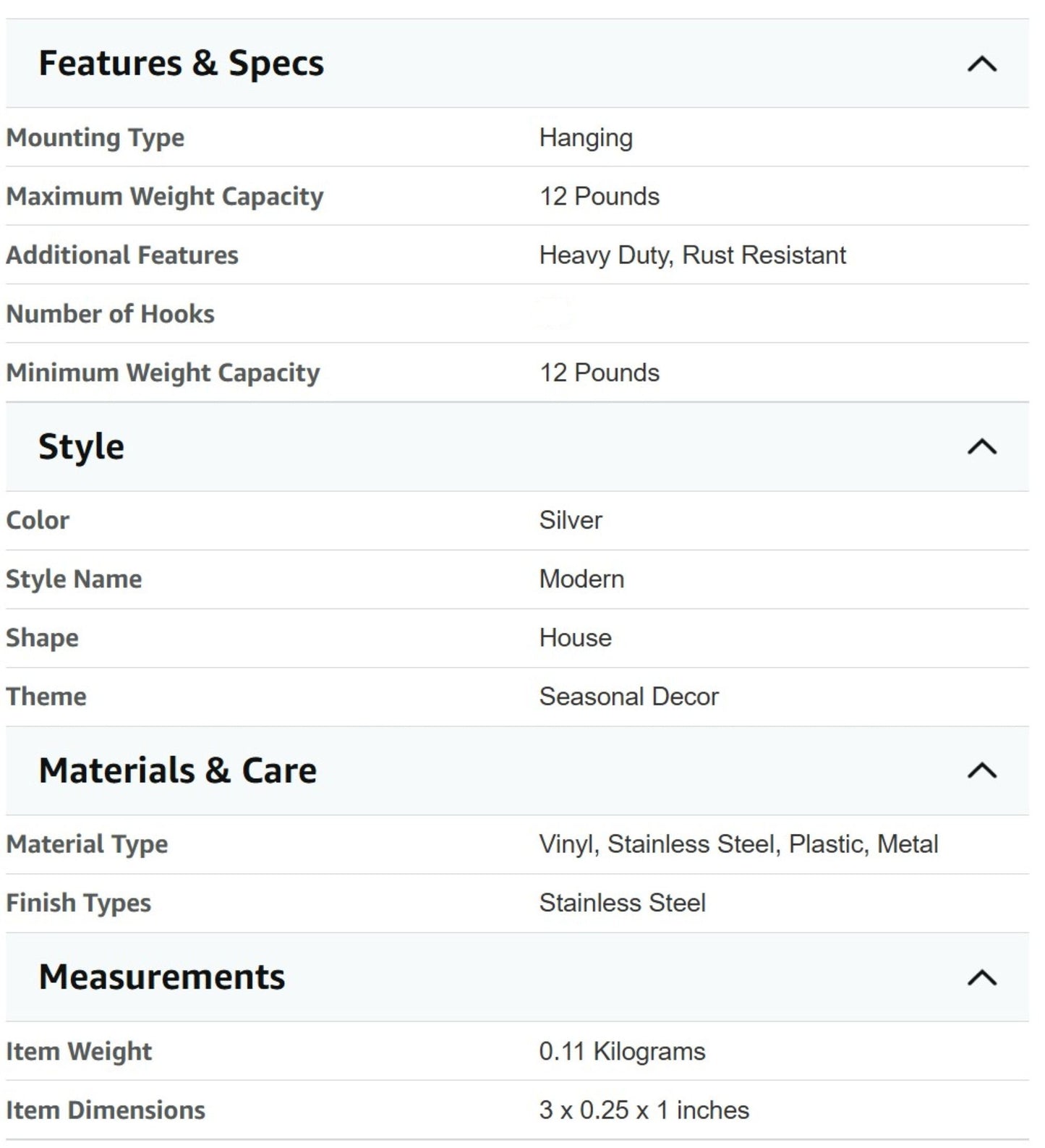Click the Seasonal Decor theme value
1045x1148 pixels.
click(629, 697)
